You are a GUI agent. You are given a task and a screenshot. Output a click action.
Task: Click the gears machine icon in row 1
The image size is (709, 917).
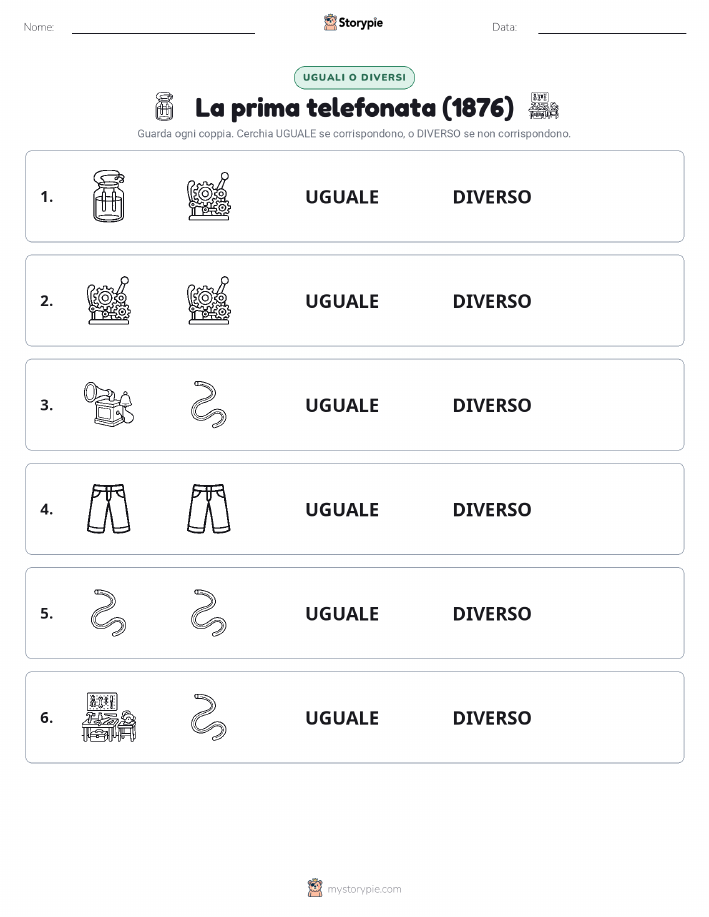click(209, 196)
